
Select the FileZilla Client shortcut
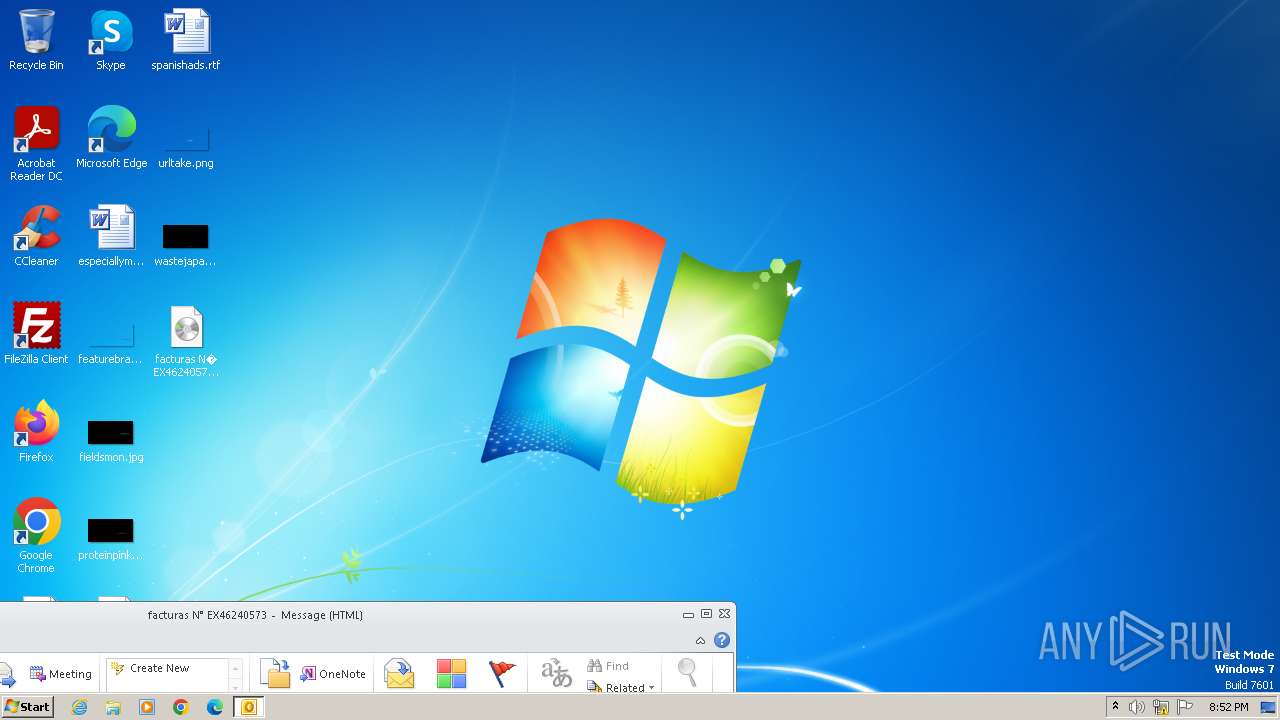click(x=36, y=334)
